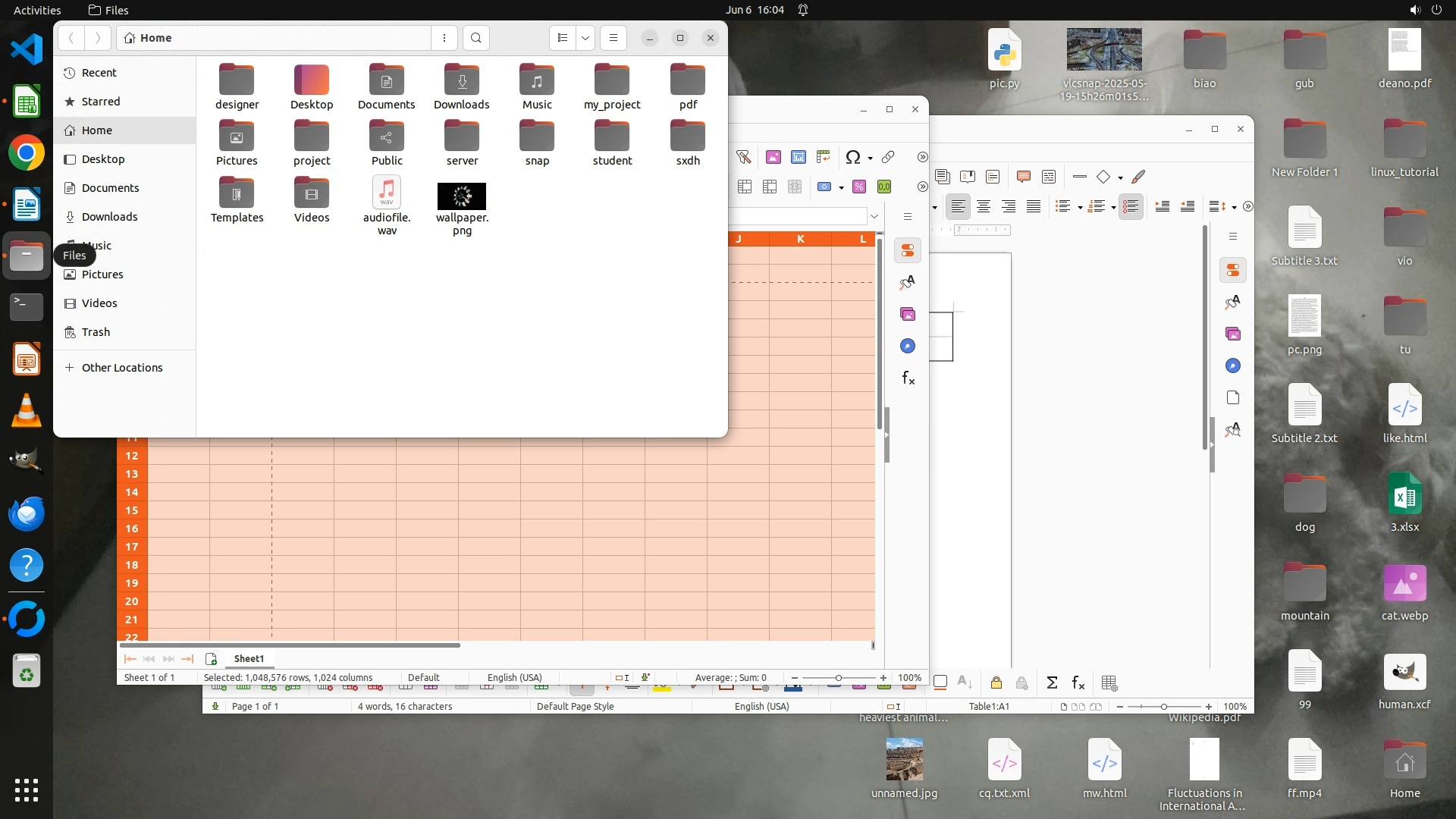Viewport: 1456px width, 819px height.
Task: Toggle justified alignment in Writer
Action: coord(1033,206)
